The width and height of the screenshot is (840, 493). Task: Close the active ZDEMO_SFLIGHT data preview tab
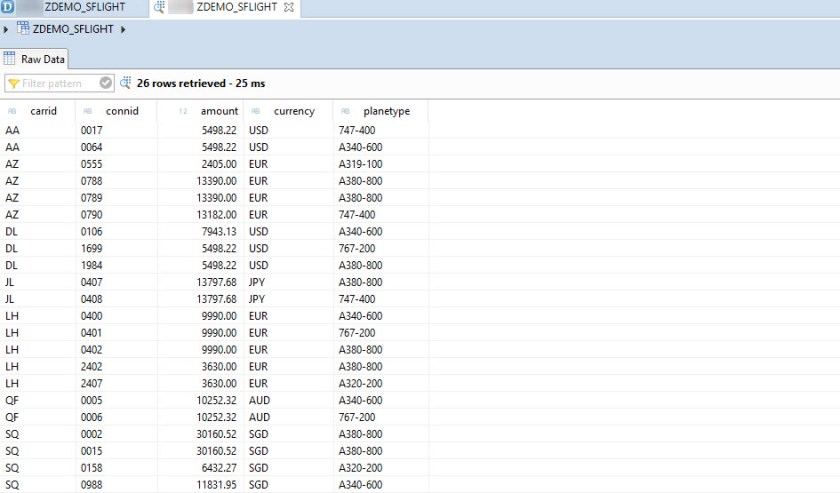coord(289,8)
